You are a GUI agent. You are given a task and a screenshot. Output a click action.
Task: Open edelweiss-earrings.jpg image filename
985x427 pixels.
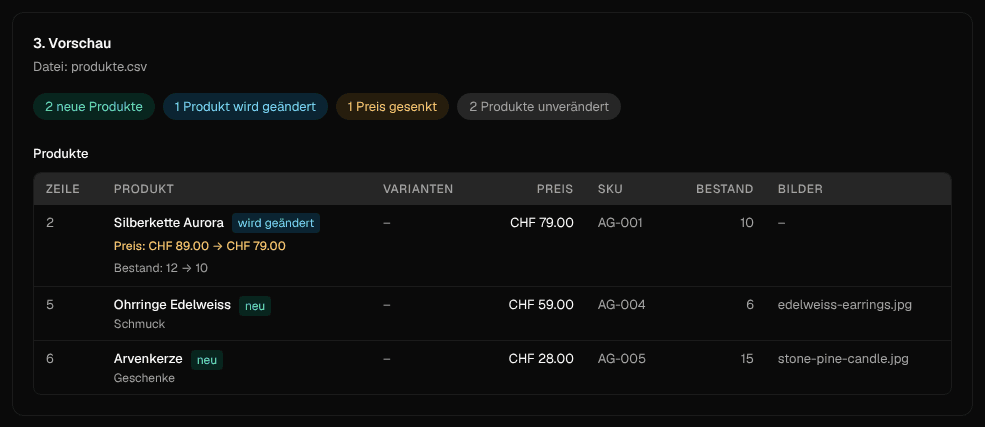pos(845,305)
